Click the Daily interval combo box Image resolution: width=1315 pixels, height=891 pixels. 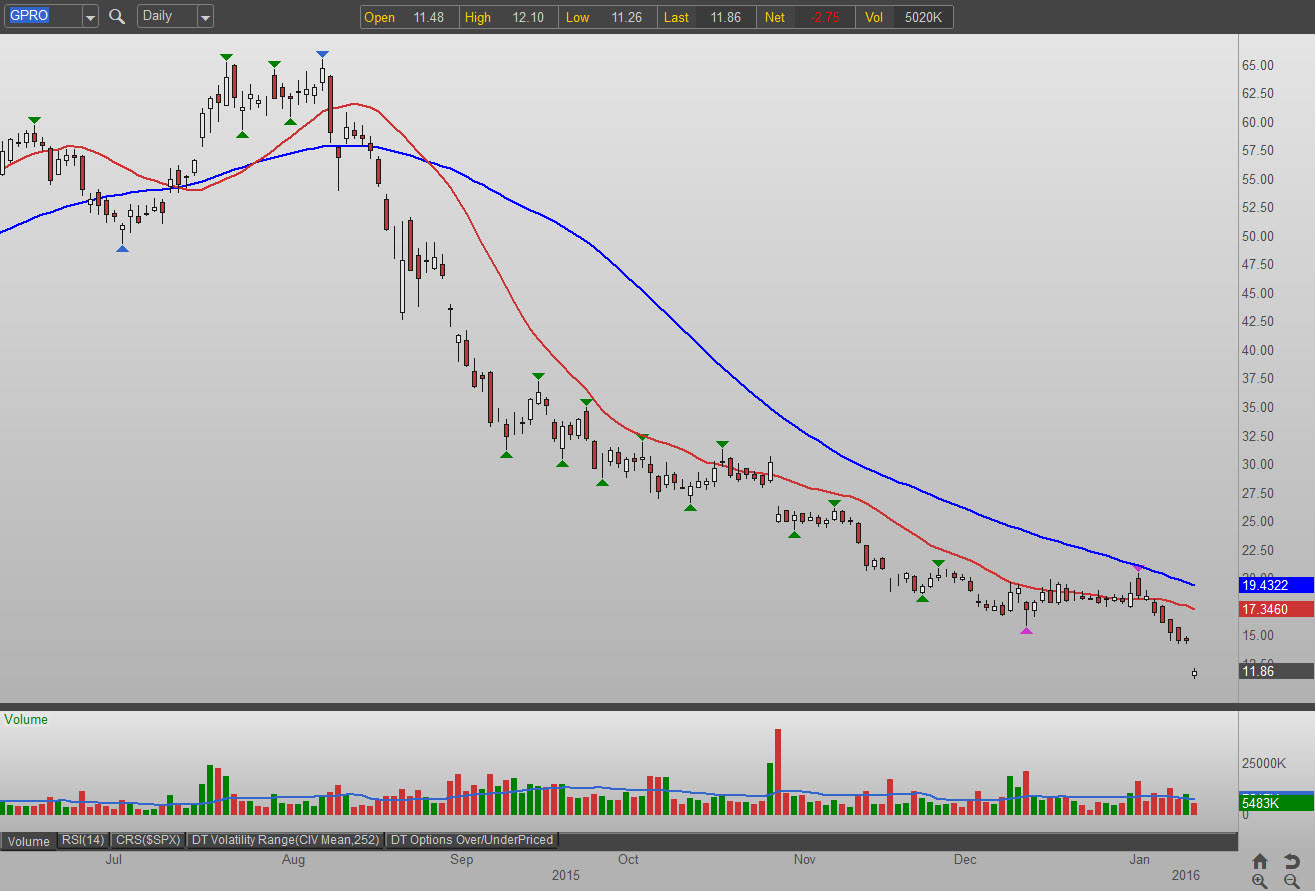pos(166,17)
